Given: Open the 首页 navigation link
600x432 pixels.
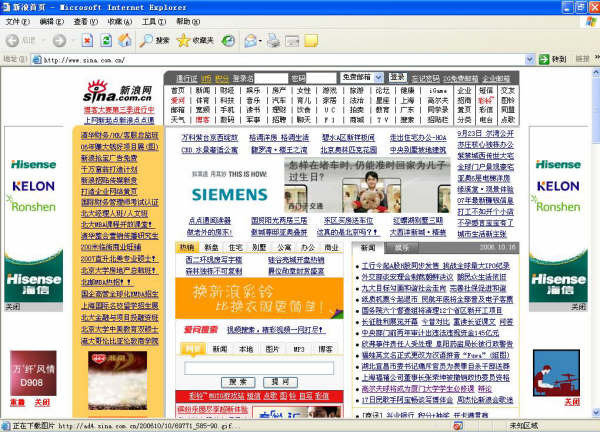Looking at the screenshot, I should coord(178,90).
